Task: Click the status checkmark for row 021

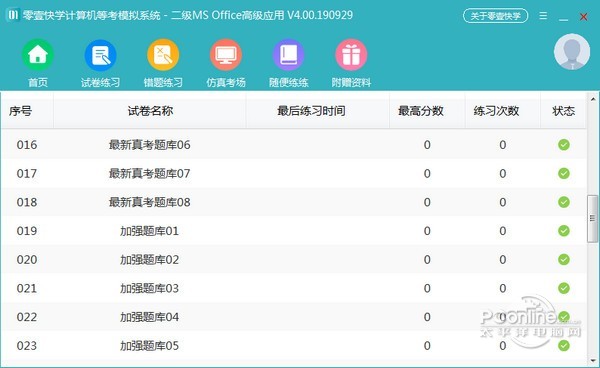Action: pos(564,288)
